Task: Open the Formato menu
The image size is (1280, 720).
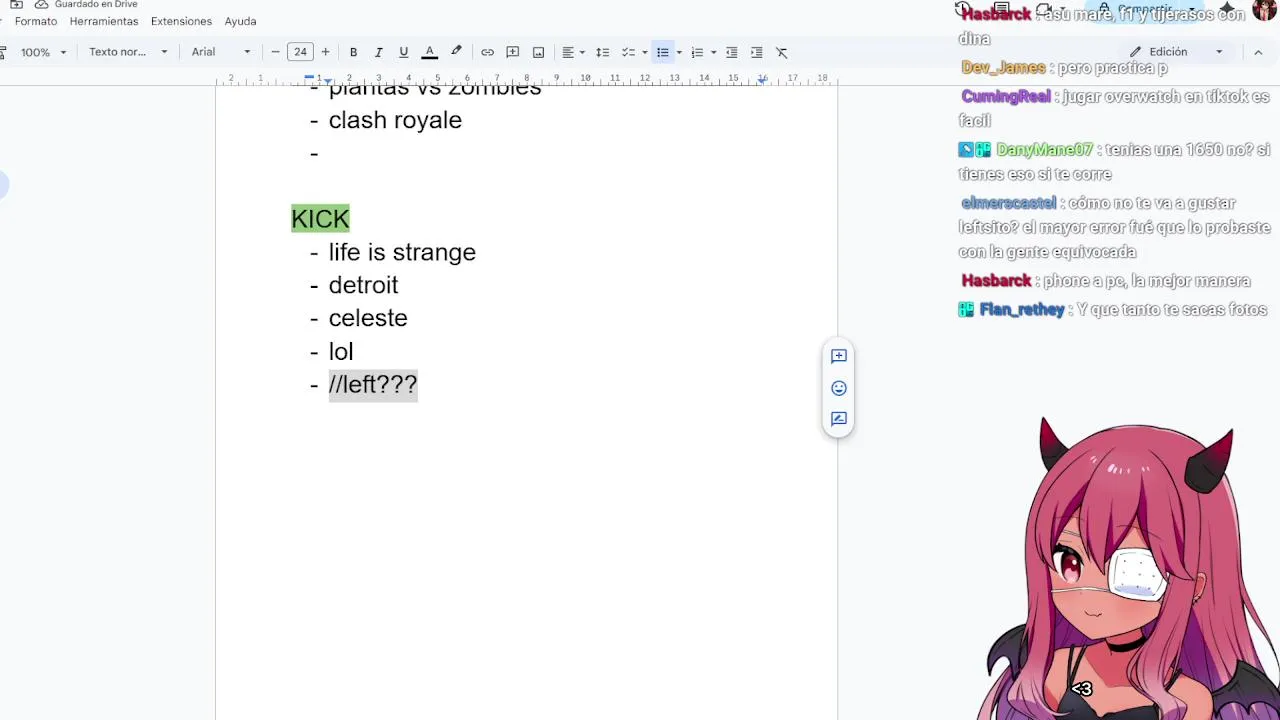Action: (x=36, y=21)
